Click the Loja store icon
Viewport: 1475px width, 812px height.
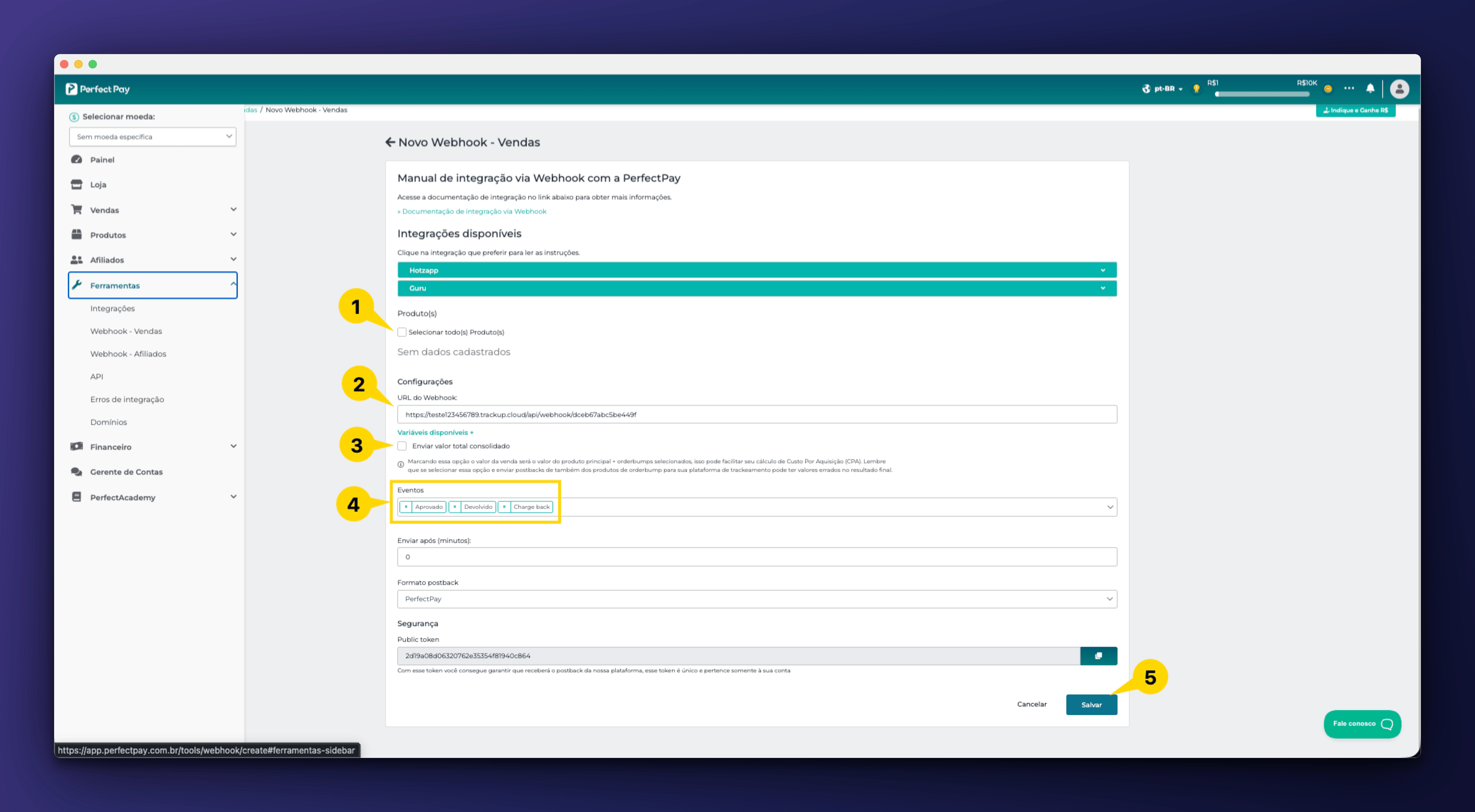click(76, 184)
